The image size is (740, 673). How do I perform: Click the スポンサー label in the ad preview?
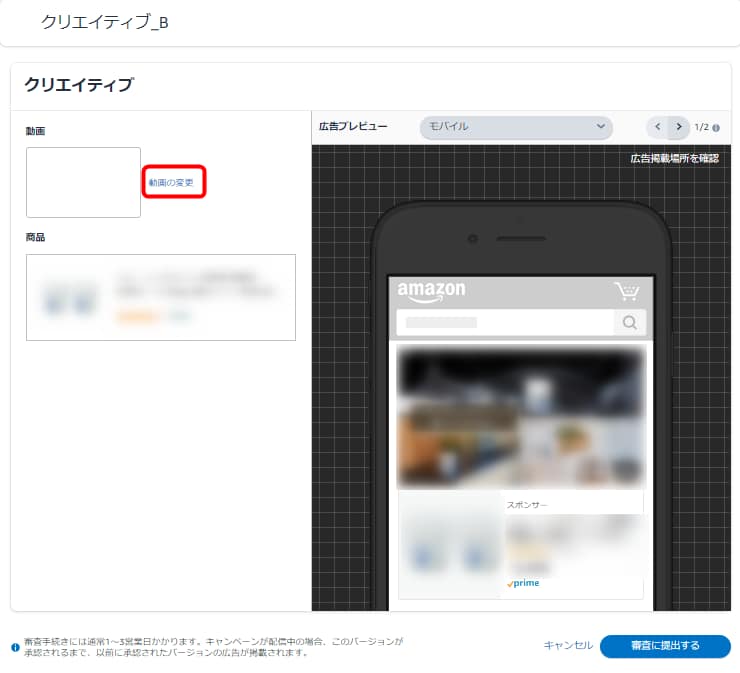coord(527,505)
